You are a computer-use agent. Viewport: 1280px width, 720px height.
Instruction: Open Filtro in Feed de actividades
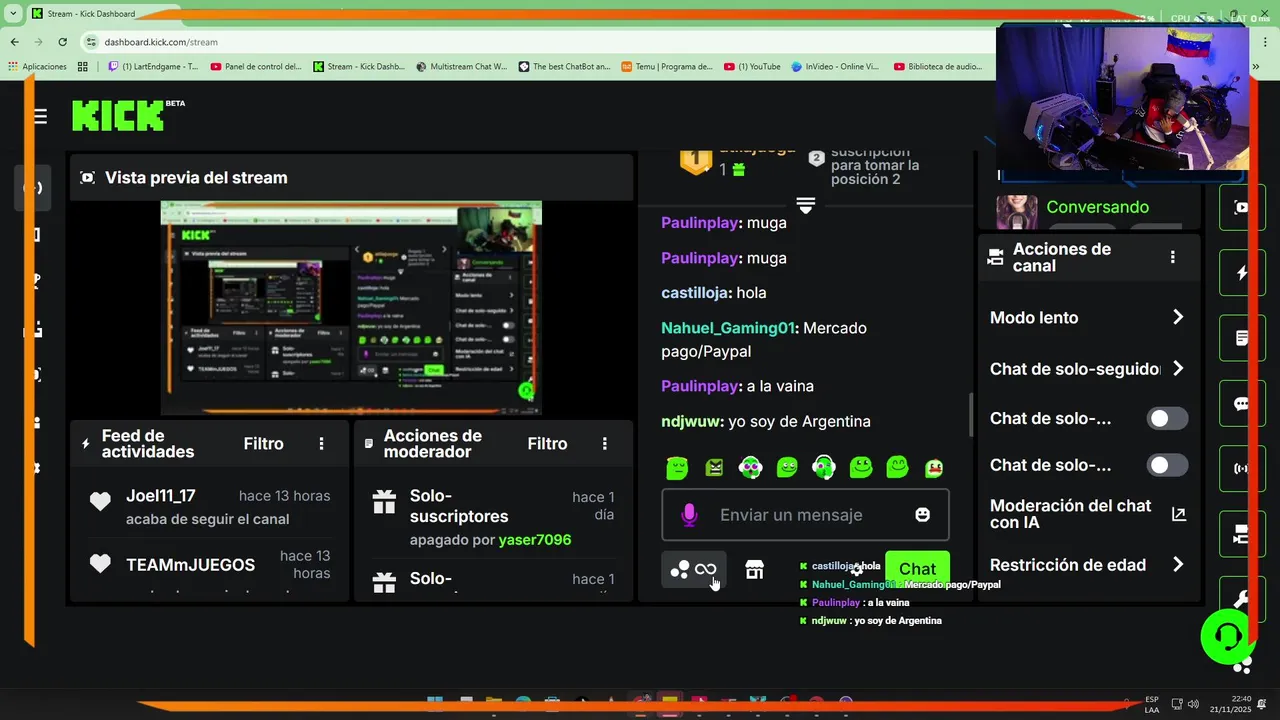coord(264,444)
